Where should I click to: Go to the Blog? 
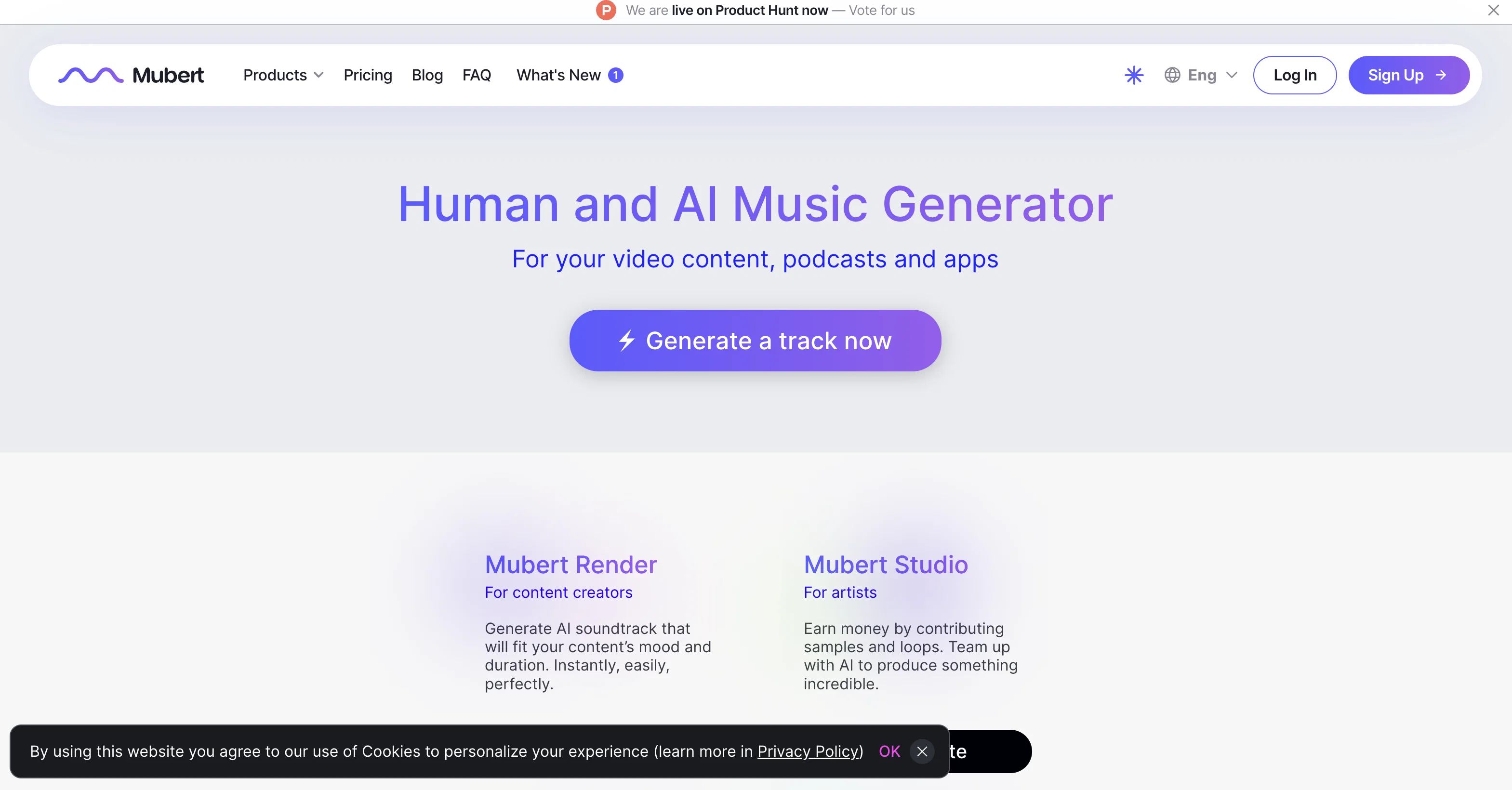(x=427, y=75)
